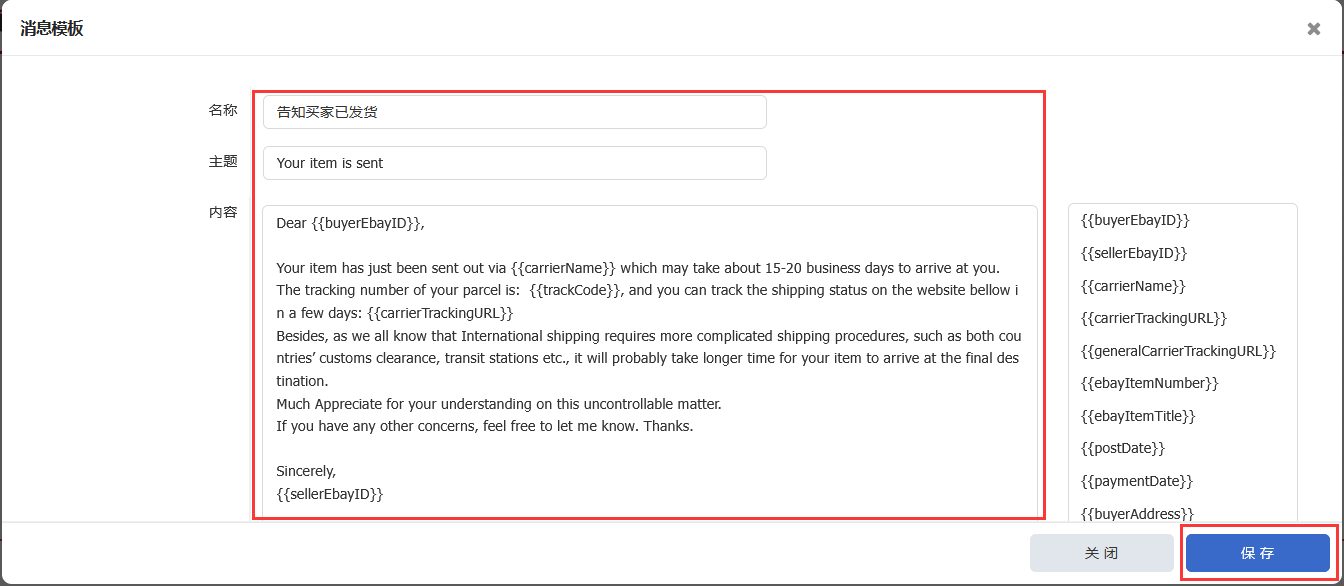The width and height of the screenshot is (1344, 586).
Task: Click the 内容 label
Action: pos(223,212)
